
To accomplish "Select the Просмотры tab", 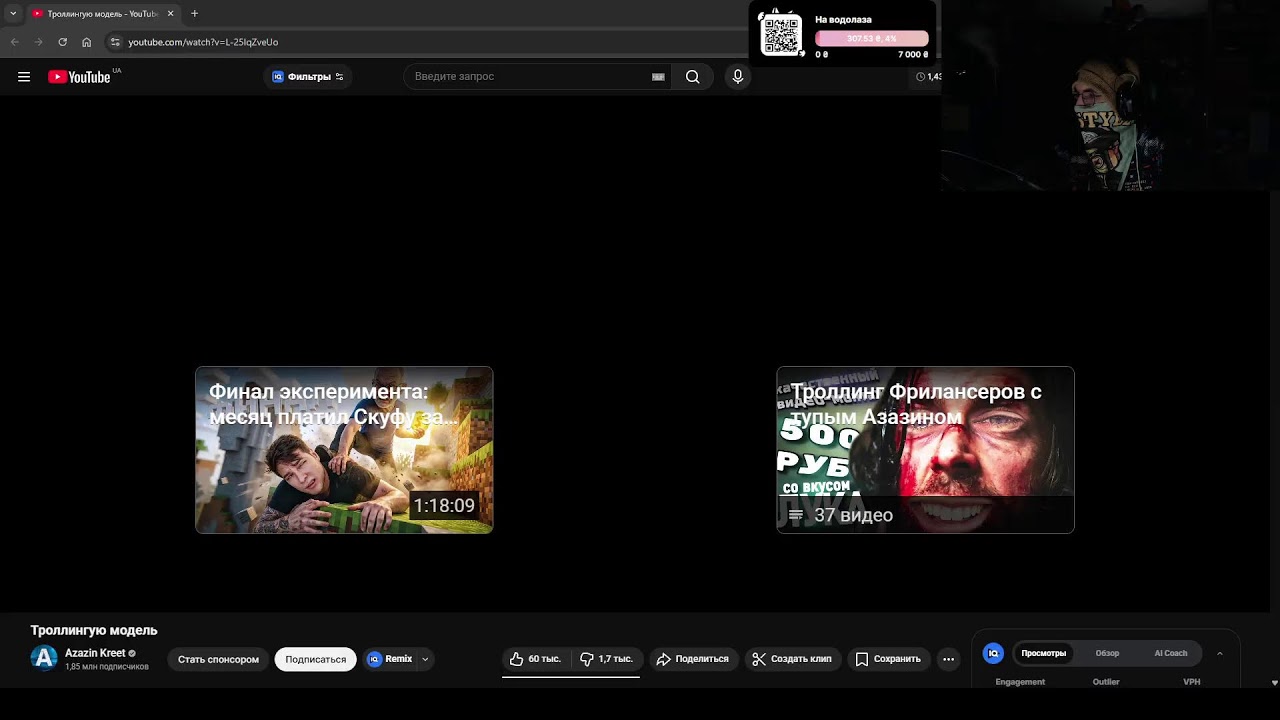I will point(1043,653).
